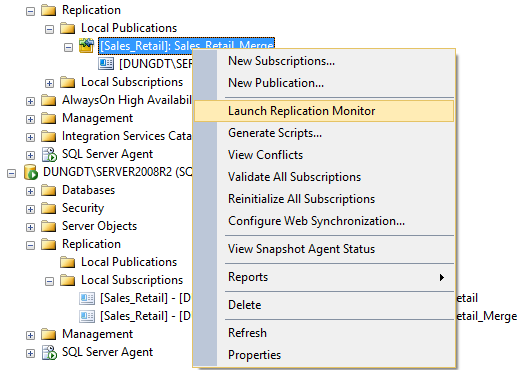Select the [Sales_Retail]: Sales_Retail_Merge publication
The width and height of the screenshot is (522, 370).
(186, 46)
